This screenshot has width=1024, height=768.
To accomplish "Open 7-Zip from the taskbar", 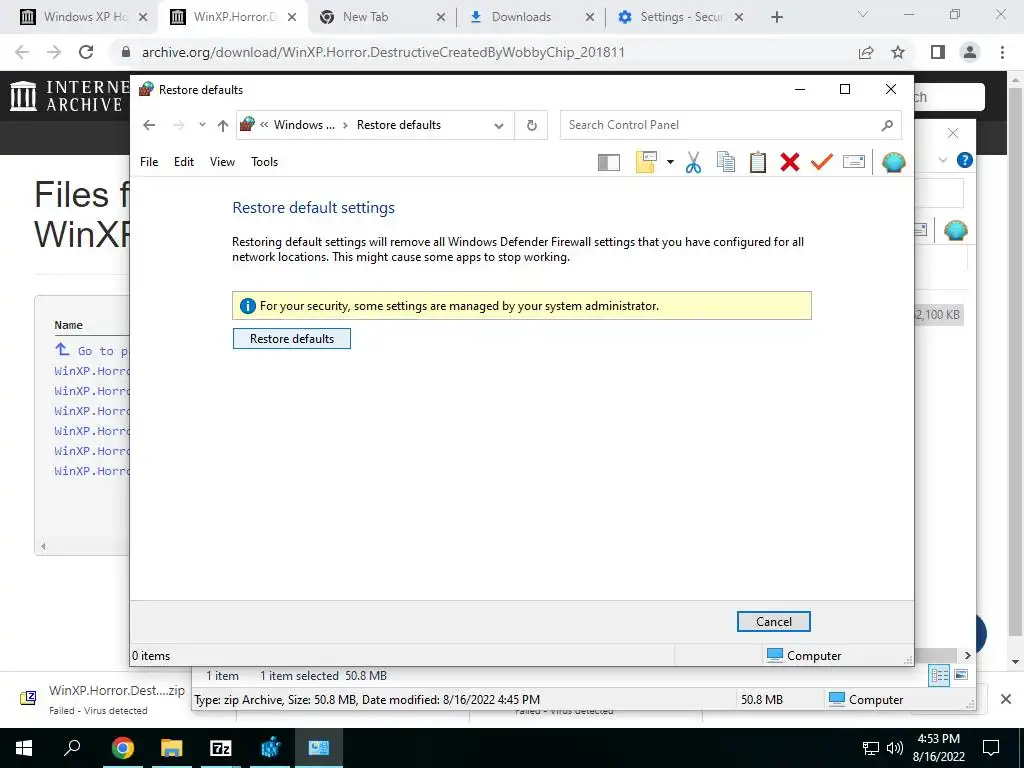I will tap(221, 748).
